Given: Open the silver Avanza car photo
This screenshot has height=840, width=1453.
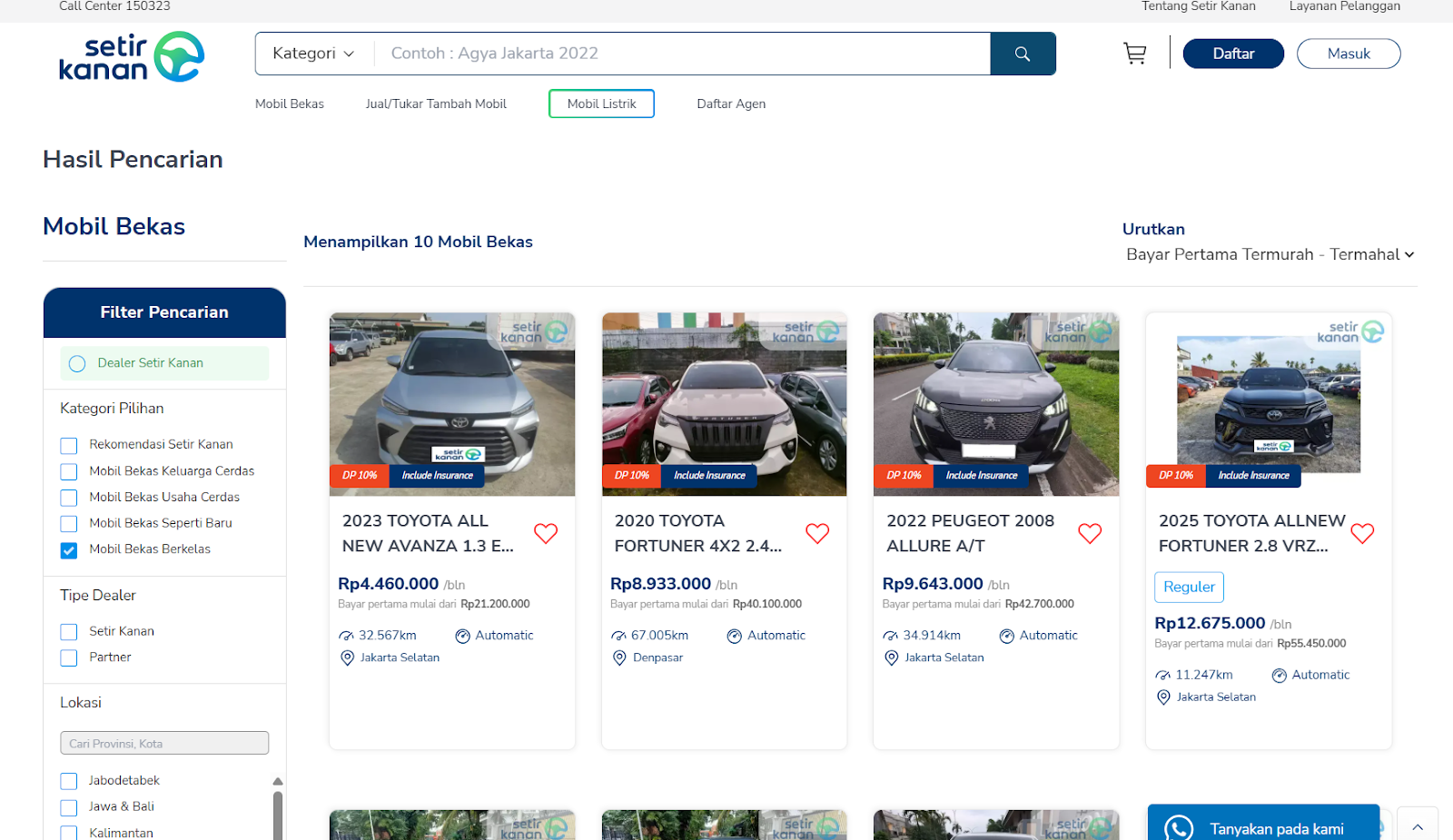Looking at the screenshot, I should pyautogui.click(x=452, y=404).
